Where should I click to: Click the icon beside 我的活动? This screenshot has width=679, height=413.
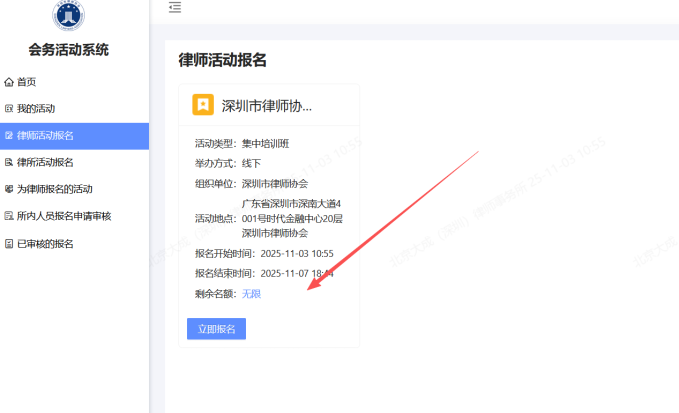9,108
